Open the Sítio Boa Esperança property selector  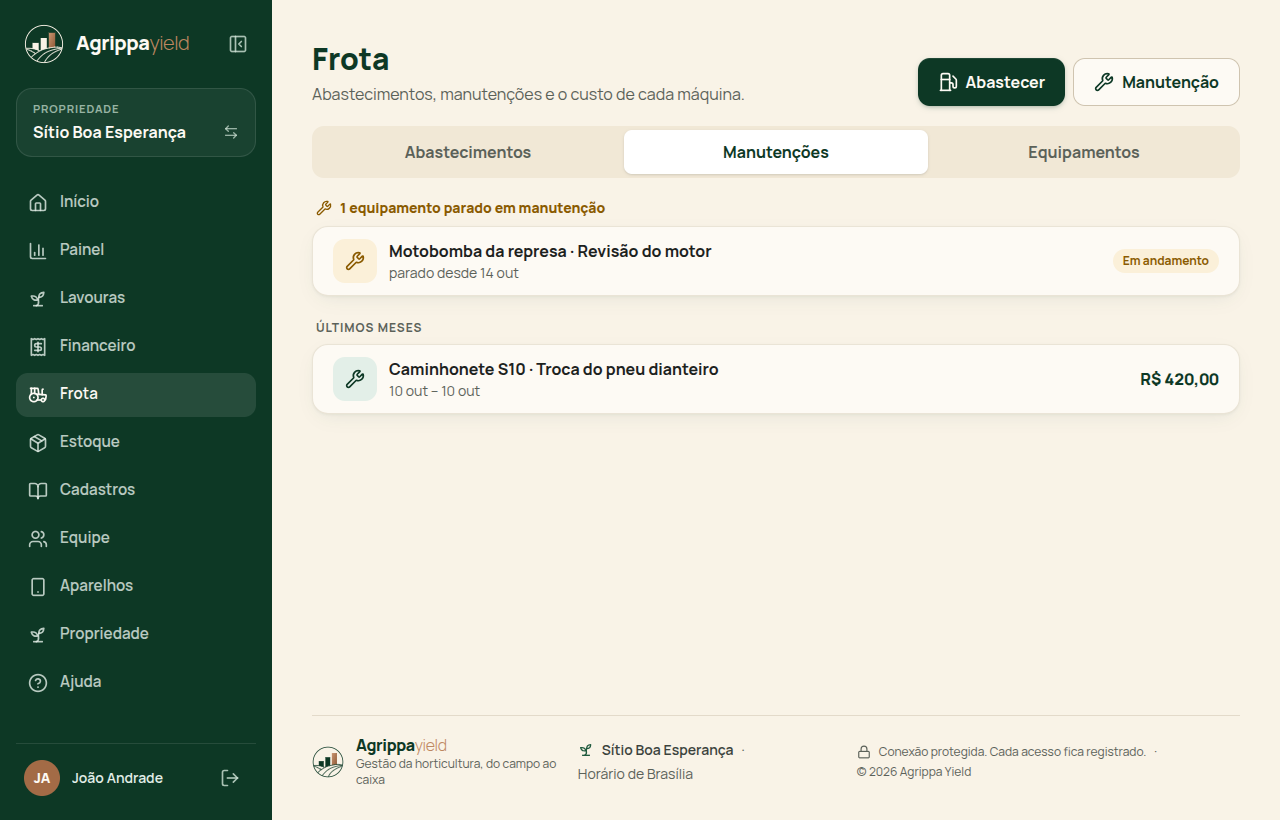136,123
